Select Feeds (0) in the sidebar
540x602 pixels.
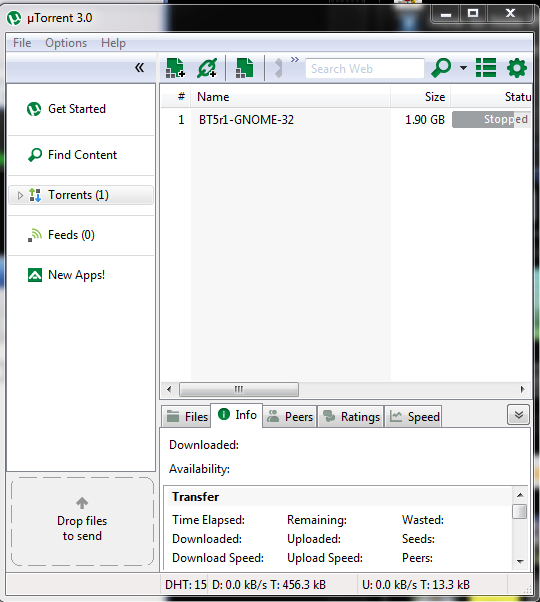click(x=81, y=235)
